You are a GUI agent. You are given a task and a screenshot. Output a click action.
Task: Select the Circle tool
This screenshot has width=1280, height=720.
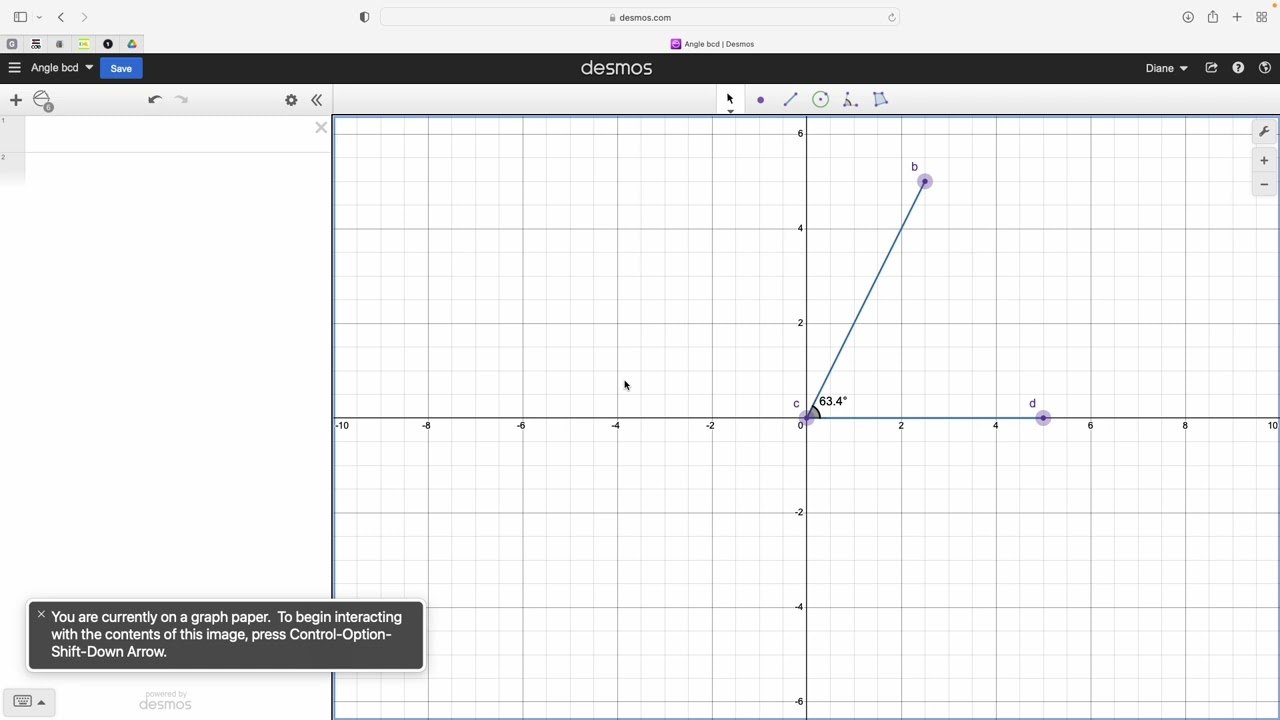coord(821,99)
